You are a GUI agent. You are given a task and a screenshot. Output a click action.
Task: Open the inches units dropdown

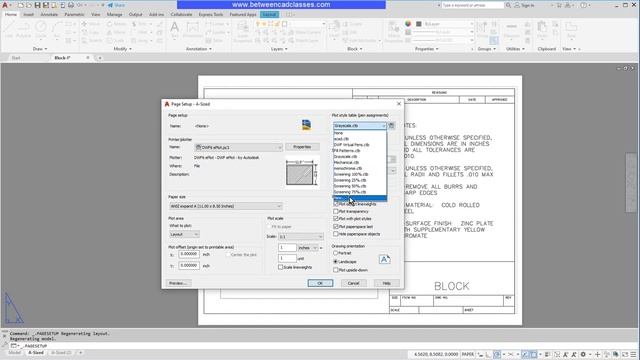(x=308, y=248)
